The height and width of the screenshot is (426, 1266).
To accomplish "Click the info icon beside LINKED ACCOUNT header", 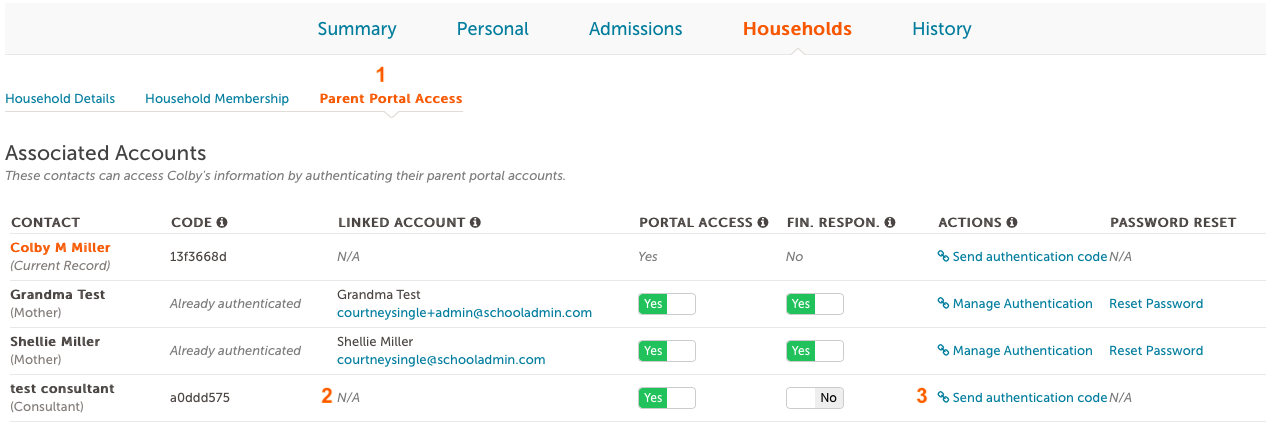I will pyautogui.click(x=475, y=222).
